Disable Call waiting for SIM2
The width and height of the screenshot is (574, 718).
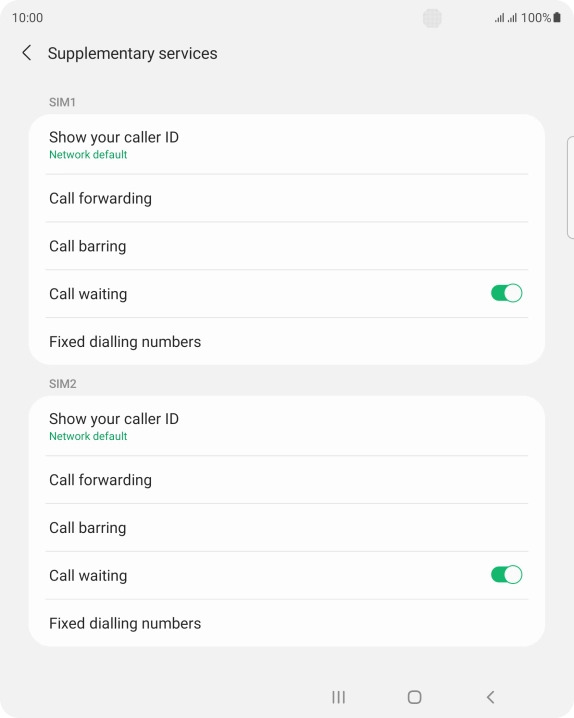pyautogui.click(x=506, y=575)
